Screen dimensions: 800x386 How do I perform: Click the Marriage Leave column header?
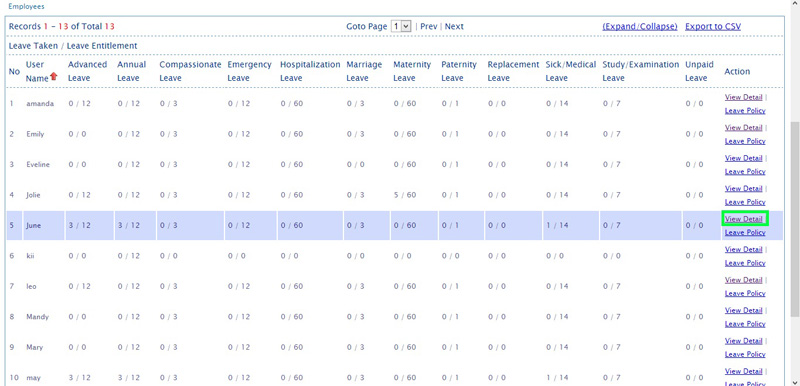(364, 71)
